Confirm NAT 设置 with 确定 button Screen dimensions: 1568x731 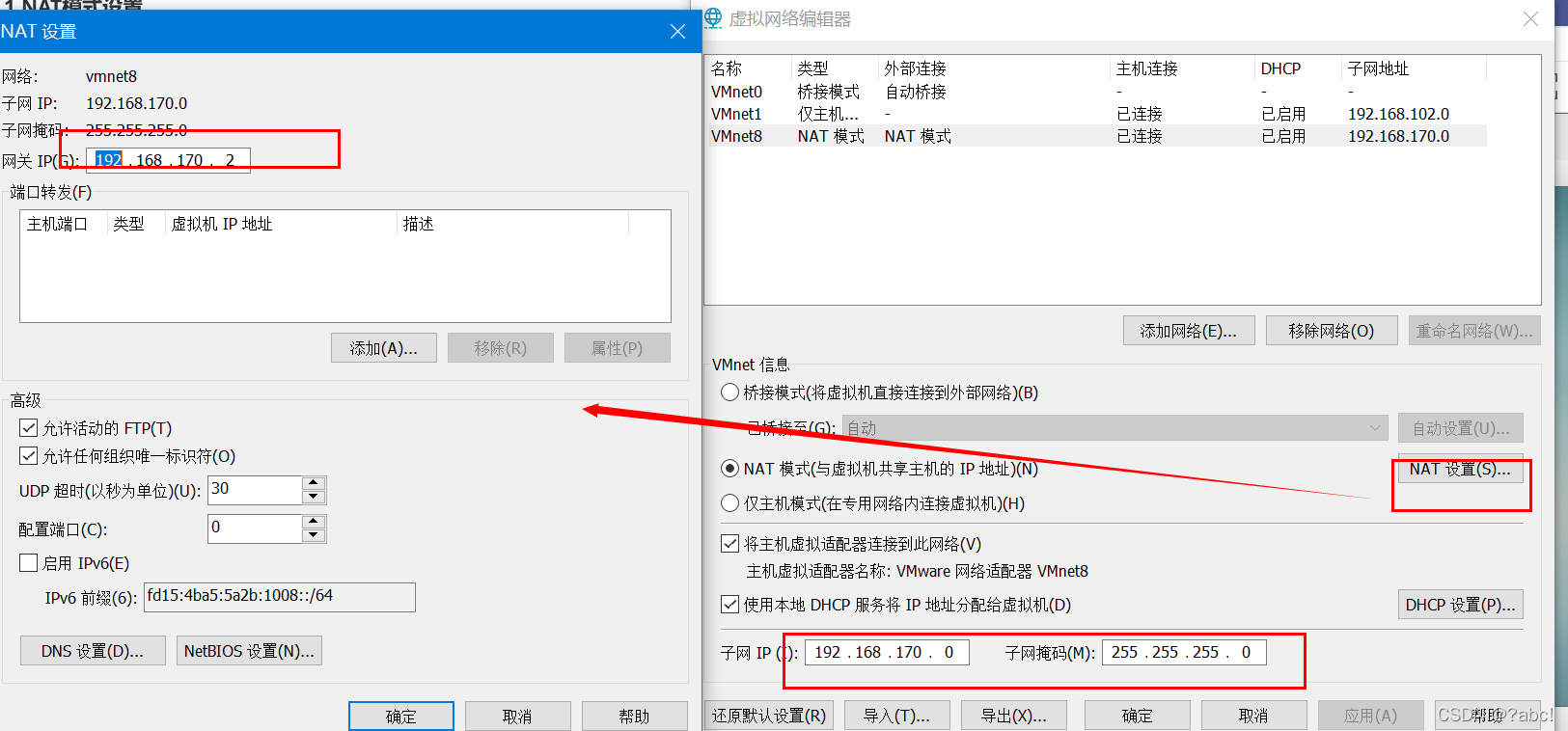(x=401, y=717)
